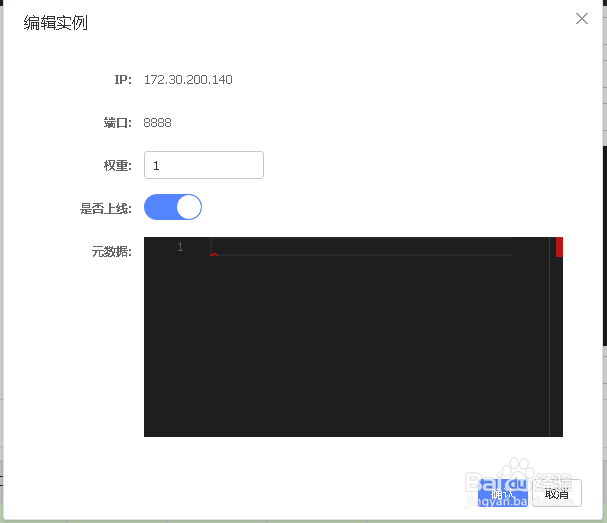Cancel editing with the 取消 button
The width and height of the screenshot is (607, 523).
557,493
